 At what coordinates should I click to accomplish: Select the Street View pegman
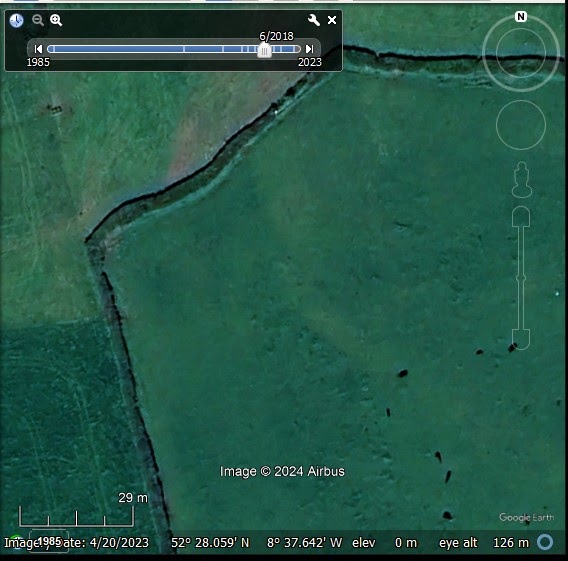(x=522, y=180)
